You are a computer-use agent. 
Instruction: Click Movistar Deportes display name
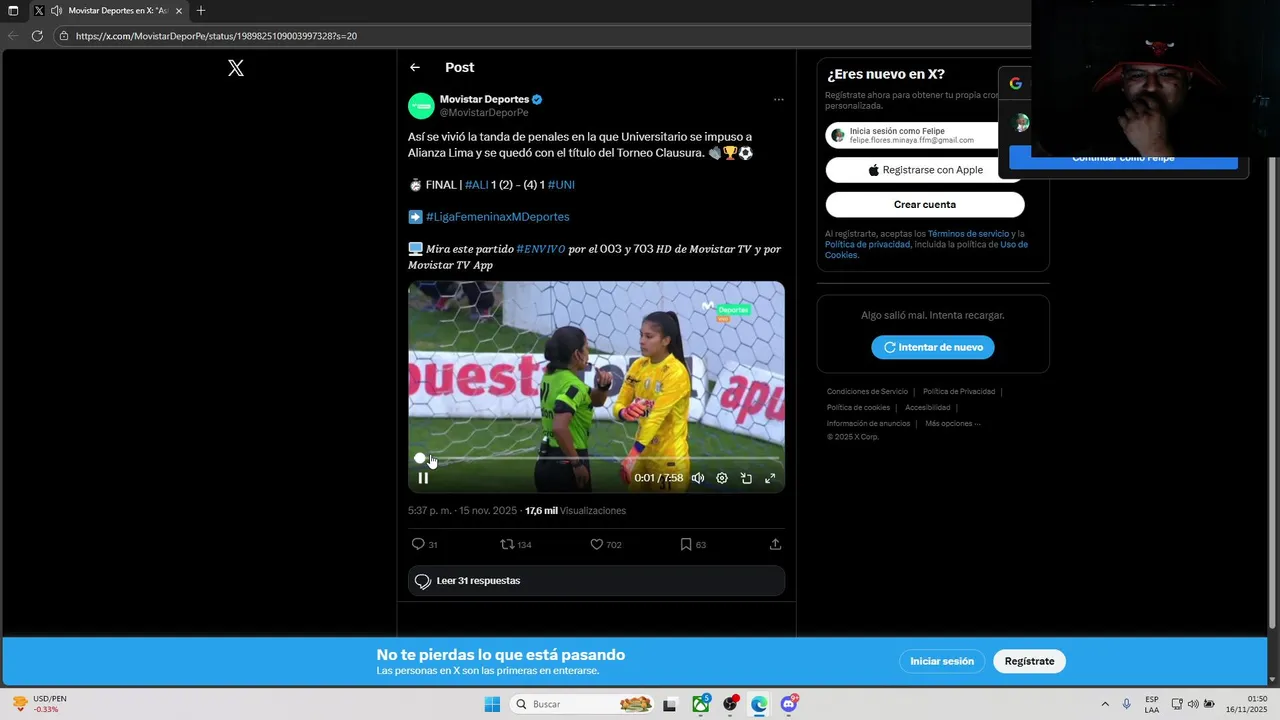[x=484, y=99]
